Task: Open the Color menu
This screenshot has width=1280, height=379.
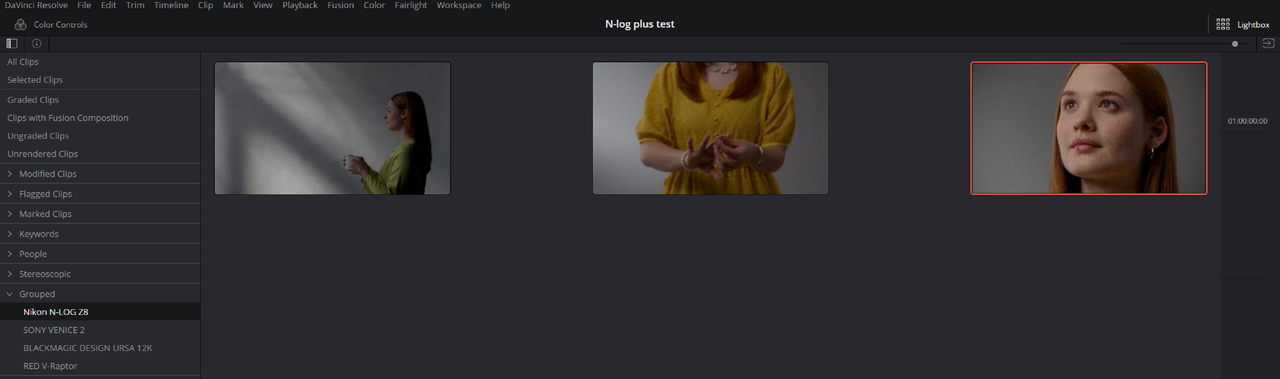Action: pos(374,5)
